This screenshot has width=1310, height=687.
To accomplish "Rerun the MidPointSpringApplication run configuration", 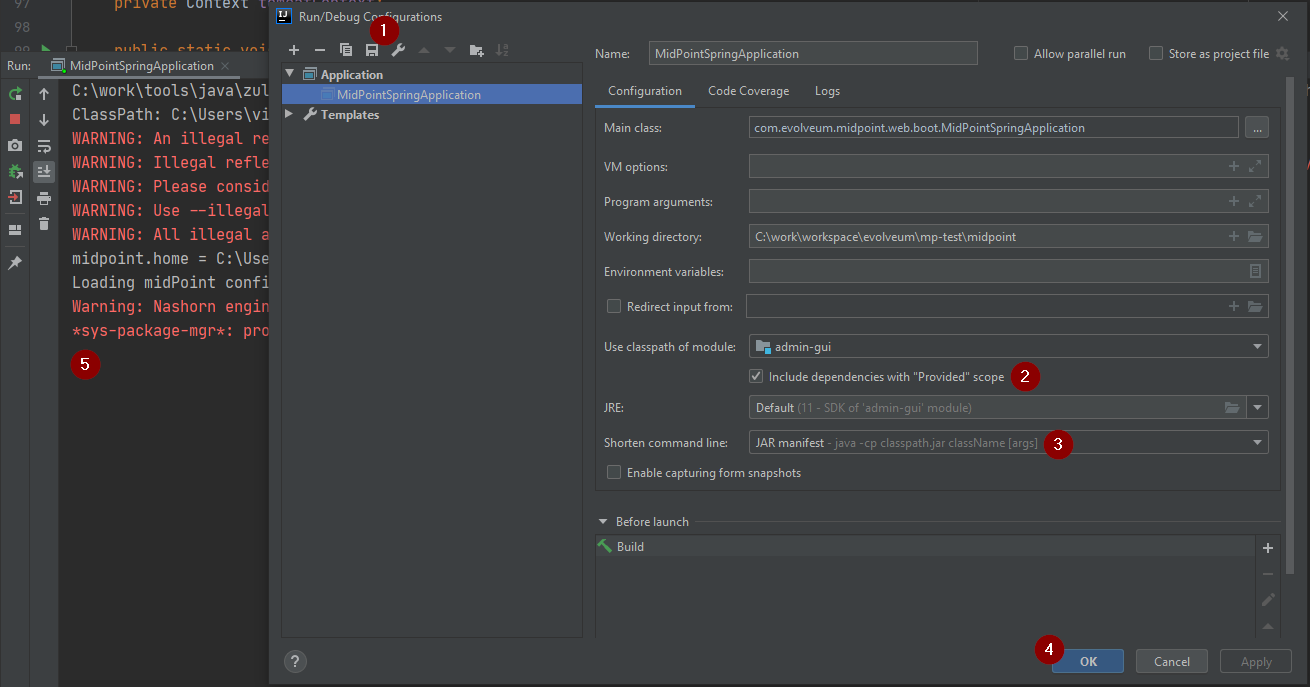I will 14,93.
